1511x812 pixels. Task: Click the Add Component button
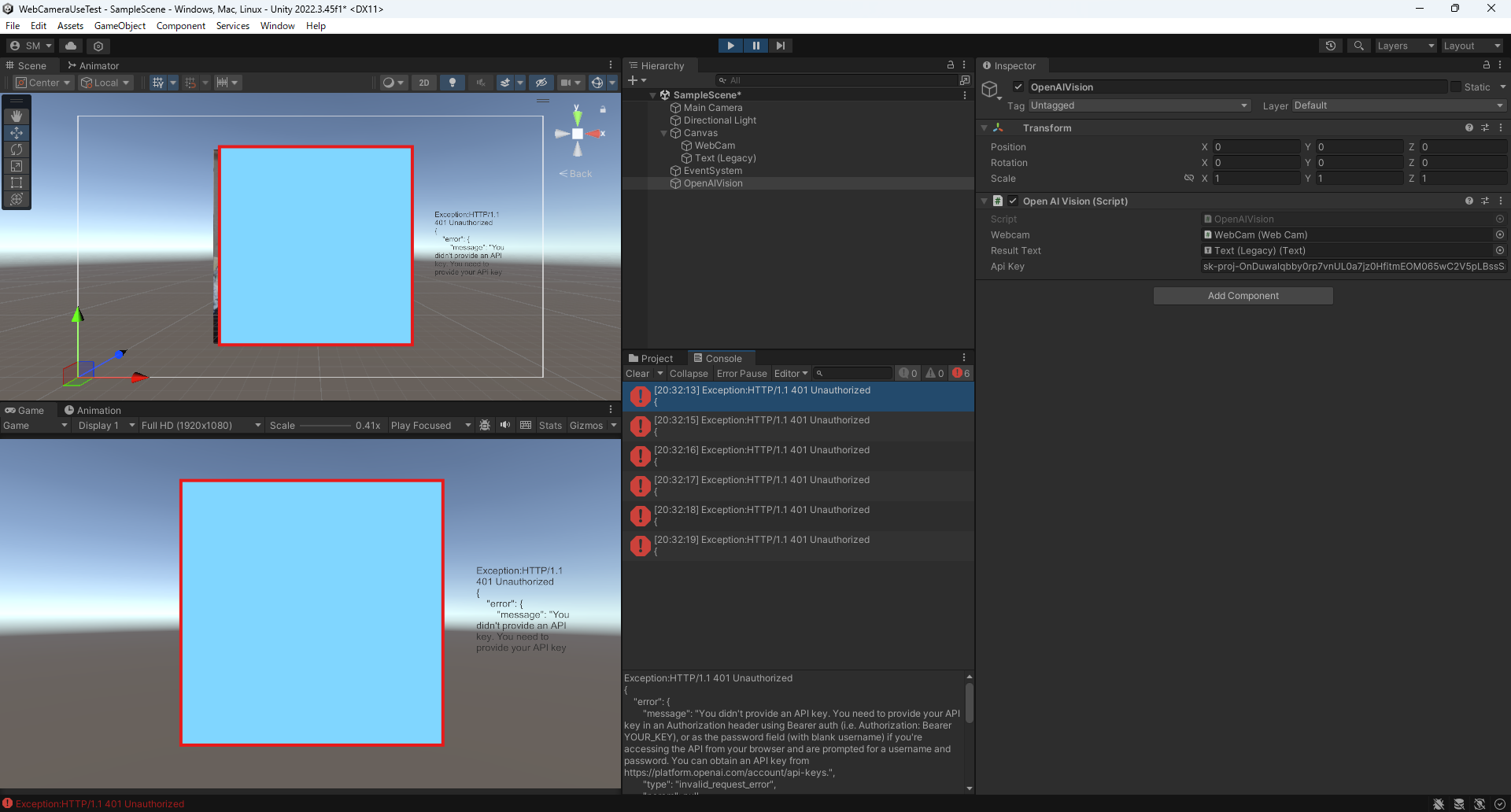[x=1243, y=296]
